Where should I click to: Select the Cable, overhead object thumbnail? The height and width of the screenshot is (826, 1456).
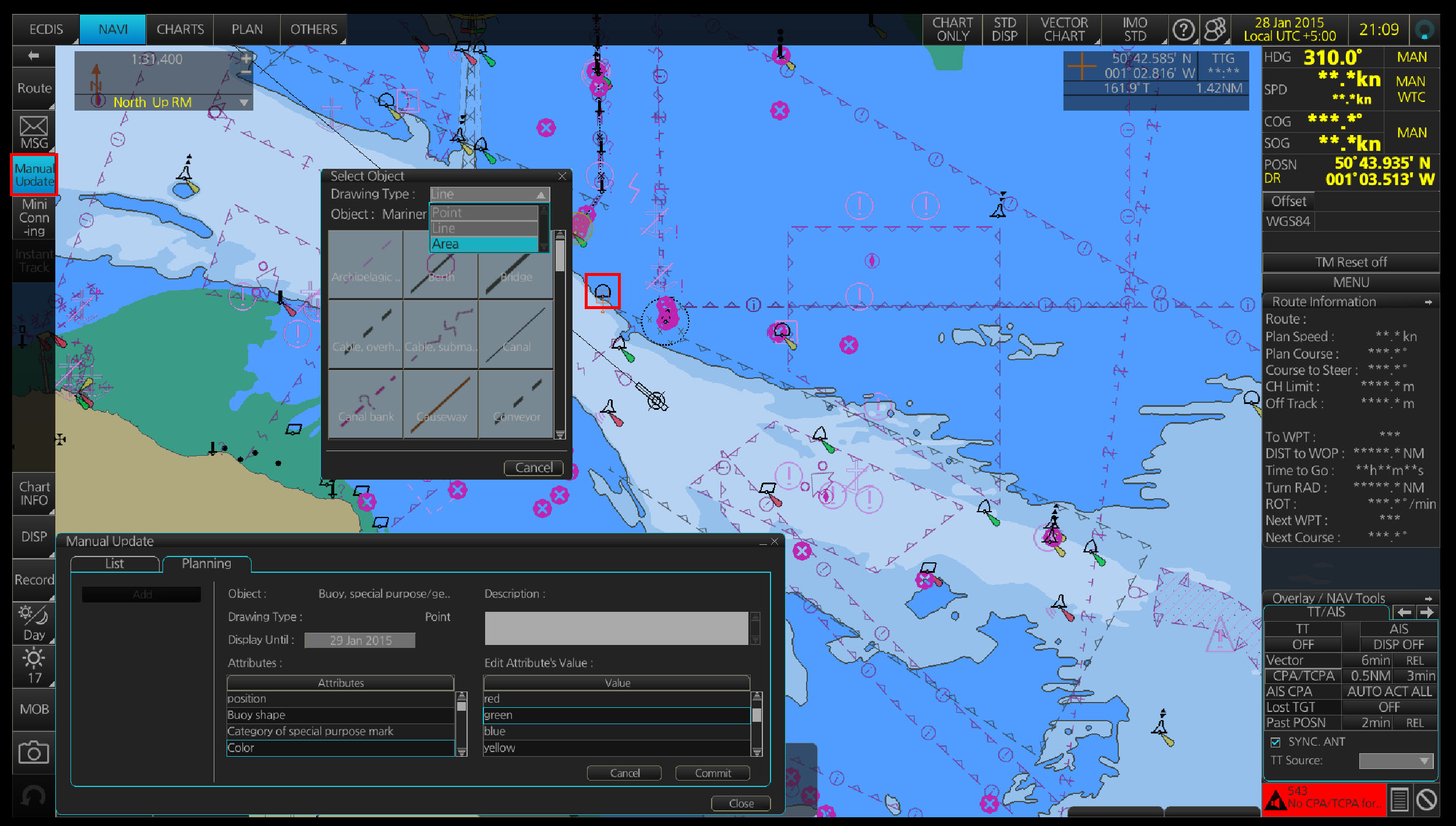tap(366, 335)
